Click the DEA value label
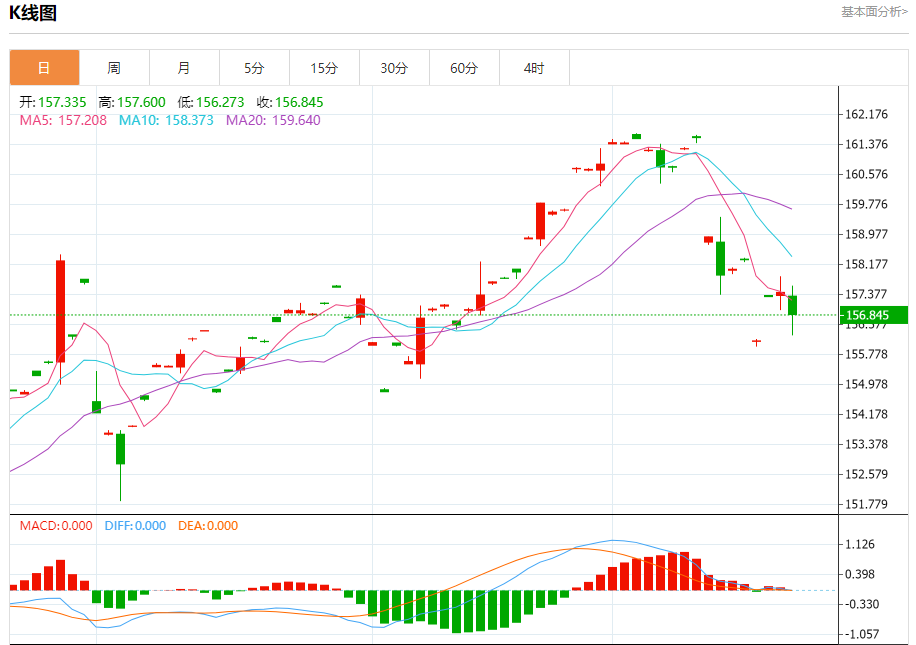Image resolution: width=916 pixels, height=645 pixels. pyautogui.click(x=208, y=525)
